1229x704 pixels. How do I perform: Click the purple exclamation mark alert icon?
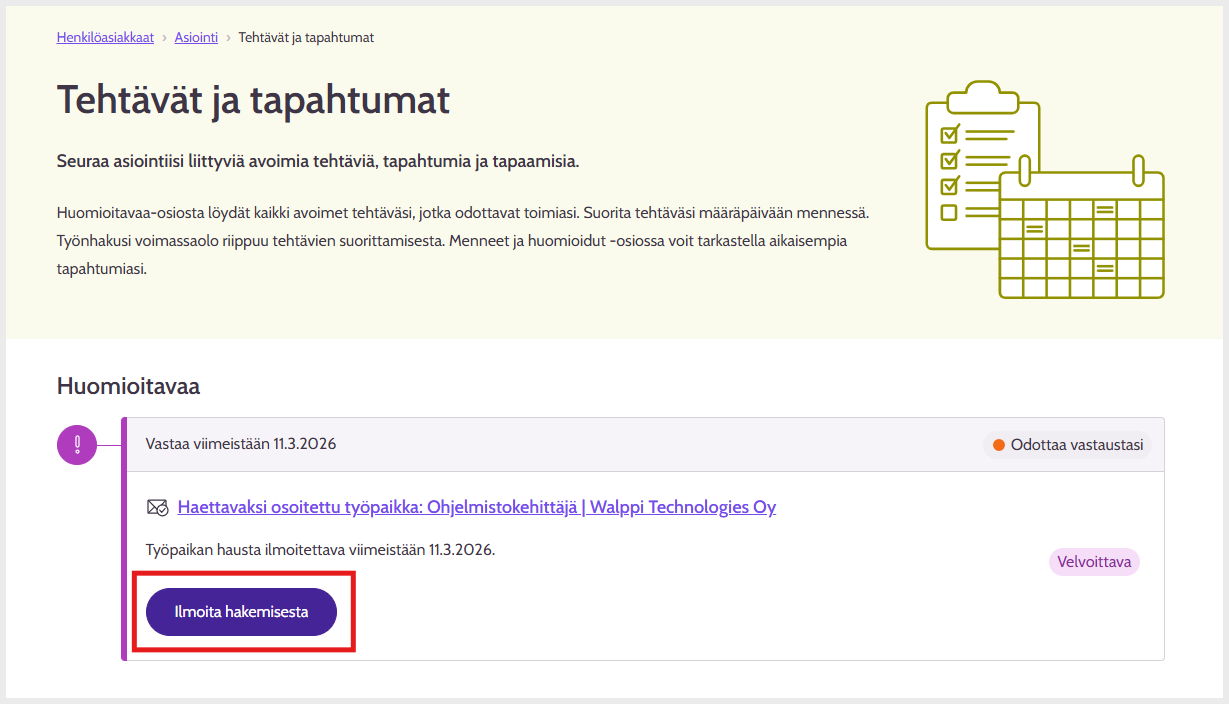(77, 445)
